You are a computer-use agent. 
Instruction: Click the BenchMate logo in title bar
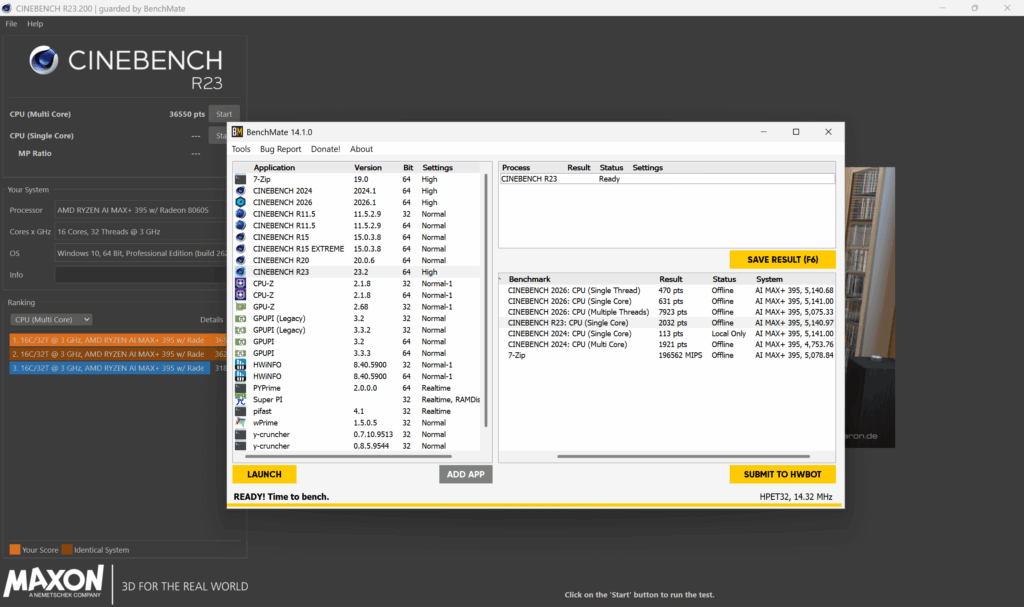(x=237, y=132)
